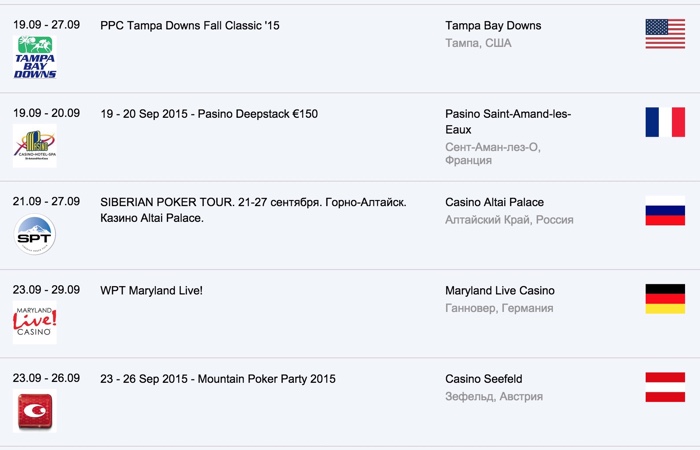The height and width of the screenshot is (450, 700).
Task: Click the United States flag icon
Action: point(665,34)
